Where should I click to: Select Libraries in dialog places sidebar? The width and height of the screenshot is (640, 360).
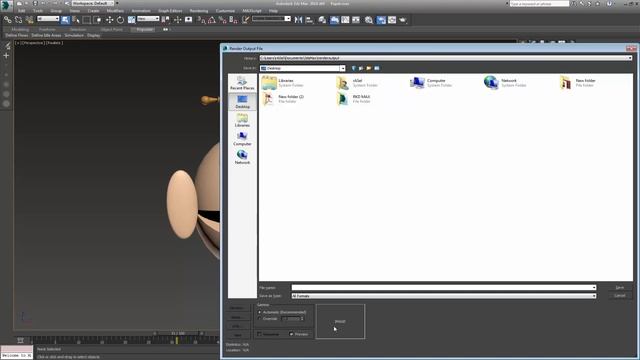242,120
